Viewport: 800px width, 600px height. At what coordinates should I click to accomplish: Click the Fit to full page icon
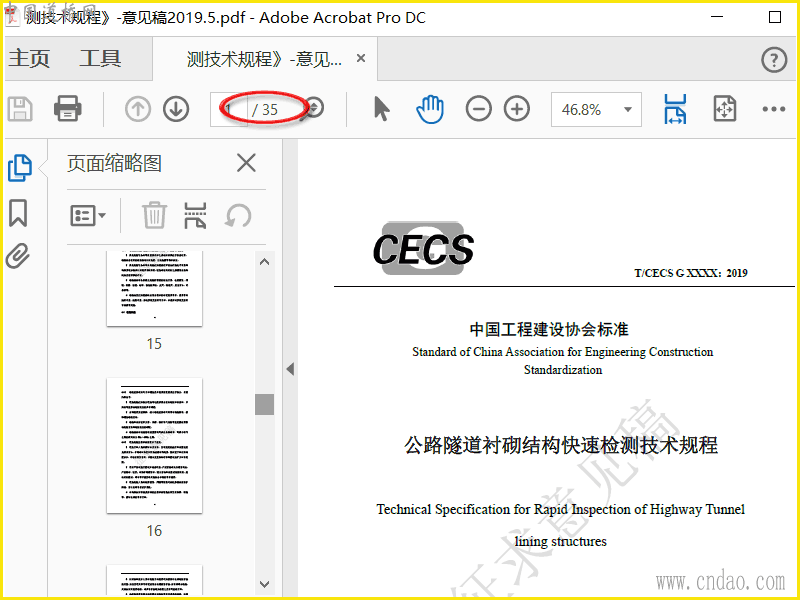725,109
